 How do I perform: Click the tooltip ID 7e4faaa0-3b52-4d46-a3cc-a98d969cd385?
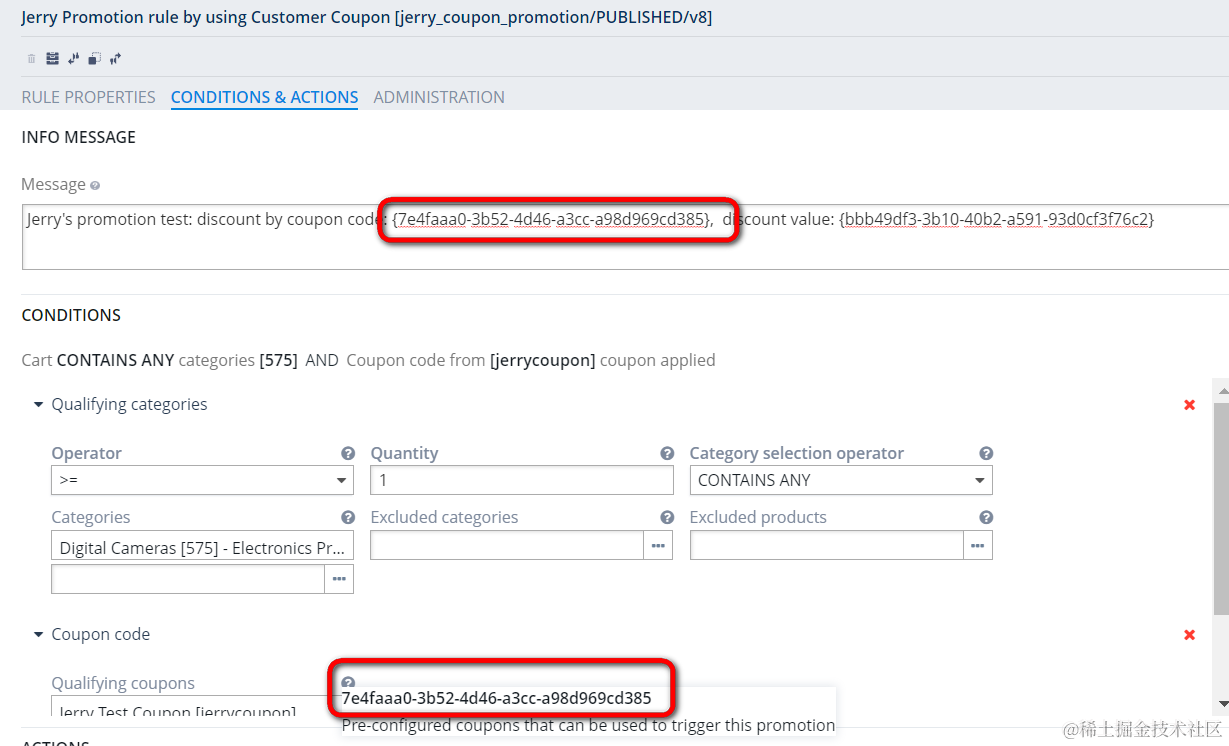[496, 698]
